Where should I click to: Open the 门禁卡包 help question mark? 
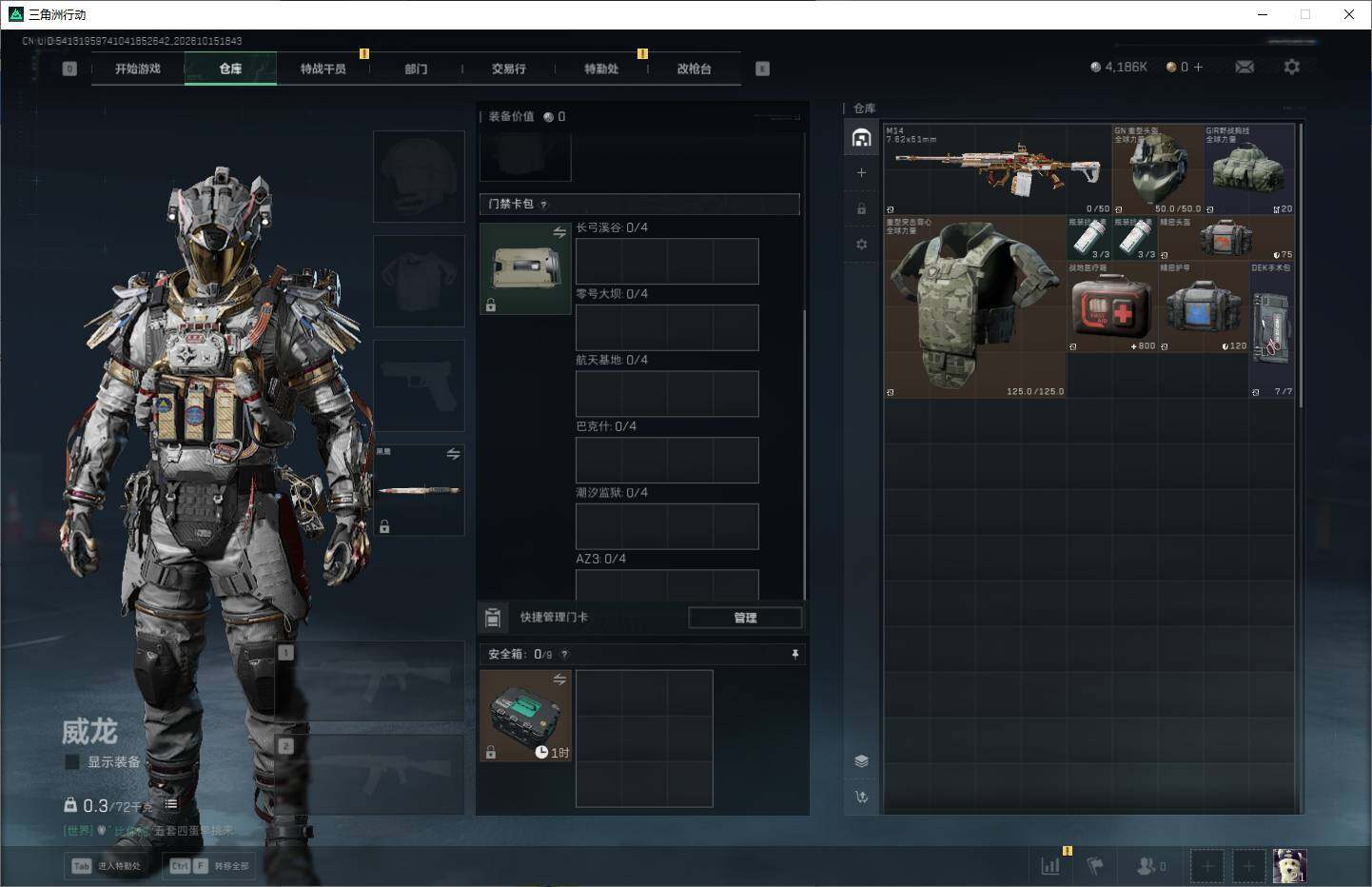pyautogui.click(x=543, y=205)
